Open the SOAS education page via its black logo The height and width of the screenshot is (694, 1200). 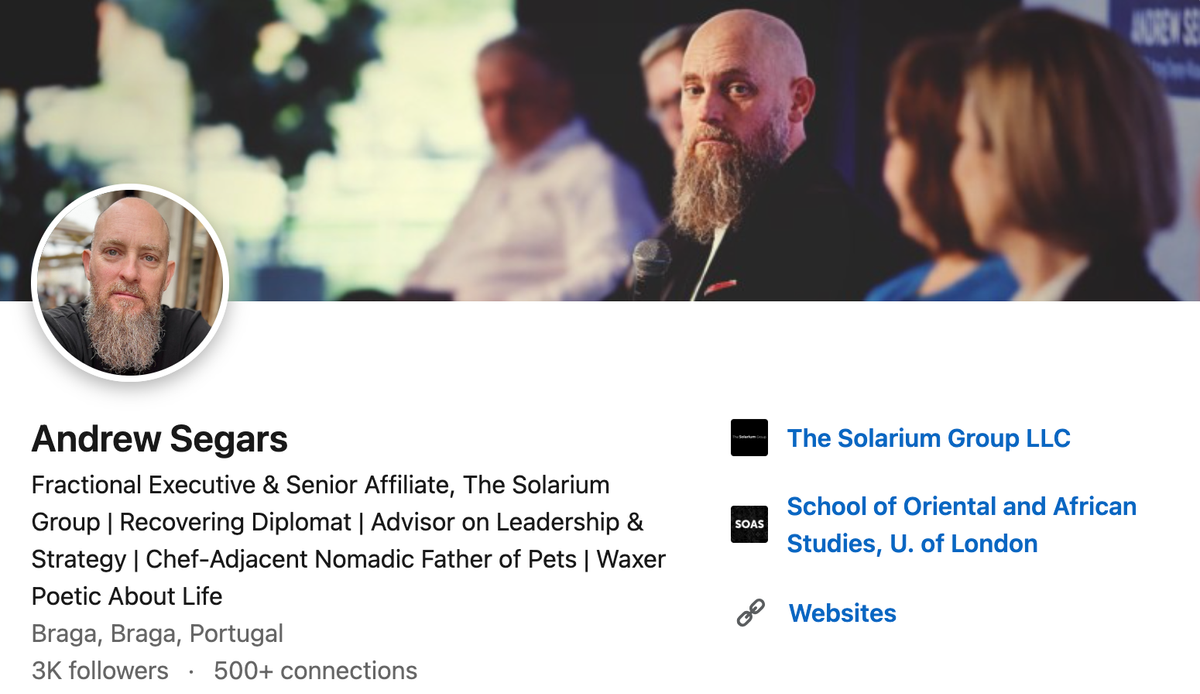pyautogui.click(x=749, y=524)
